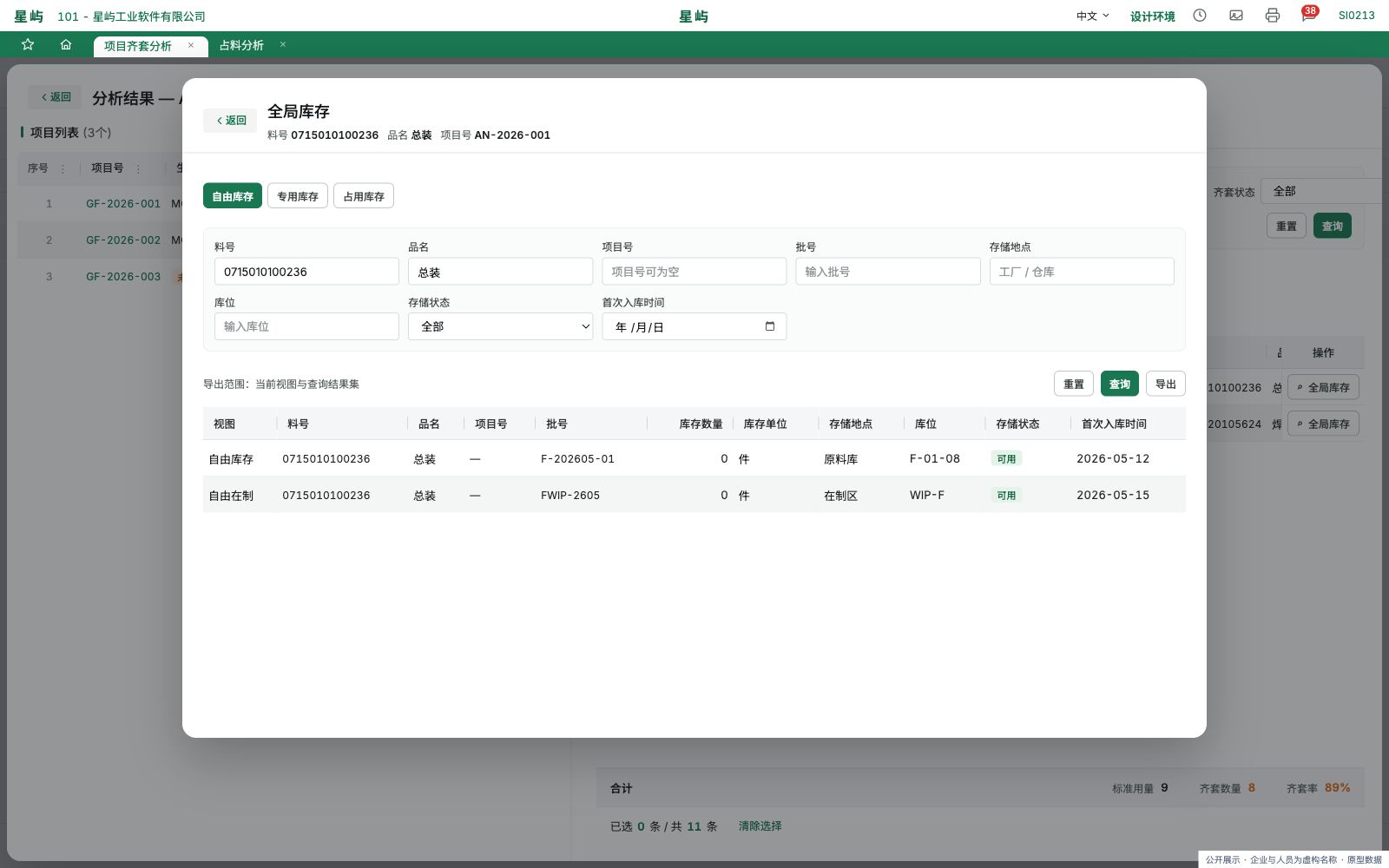
Task: Focus the 批号 input field
Action: 888,272
